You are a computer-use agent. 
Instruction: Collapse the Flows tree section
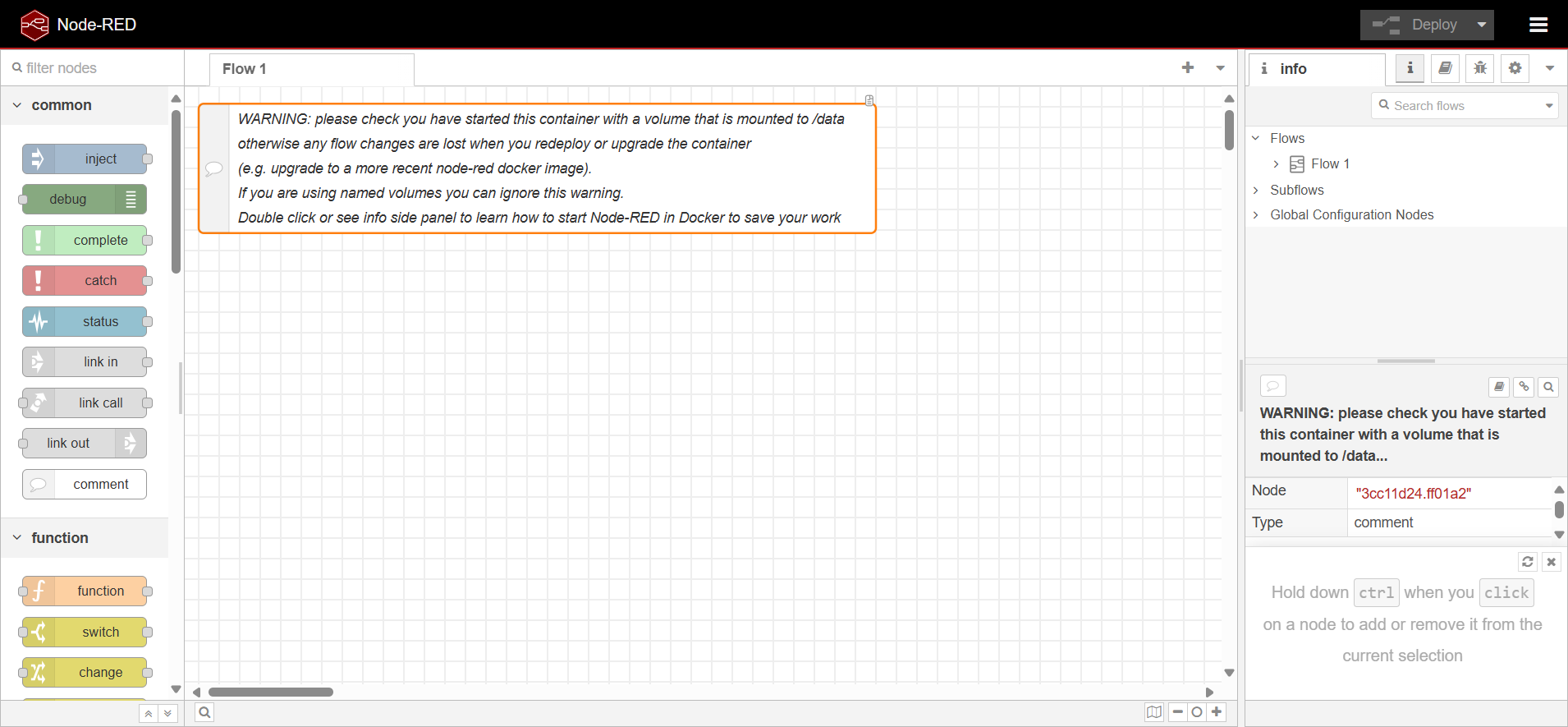click(x=1256, y=138)
